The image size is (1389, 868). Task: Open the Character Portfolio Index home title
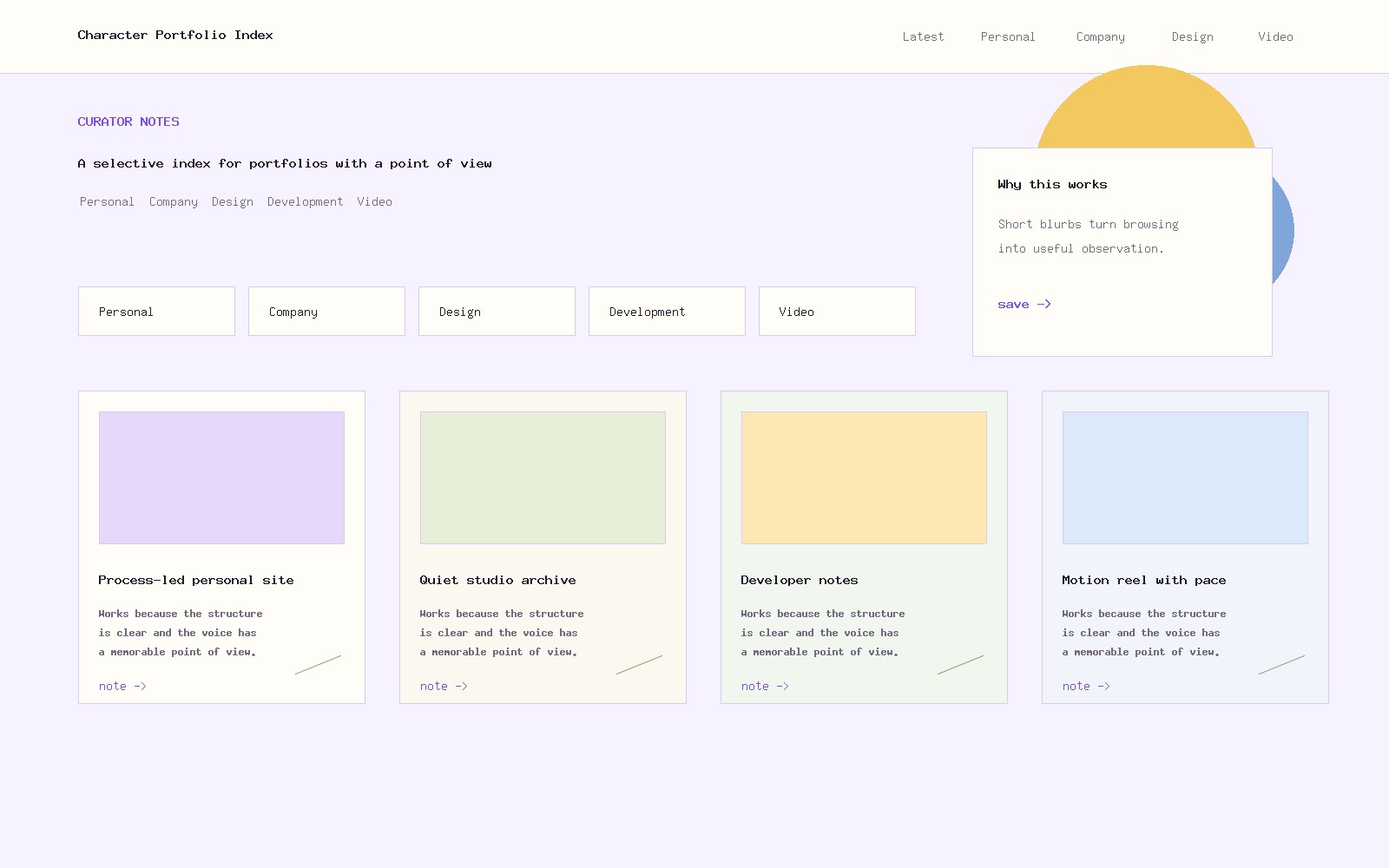[175, 36]
